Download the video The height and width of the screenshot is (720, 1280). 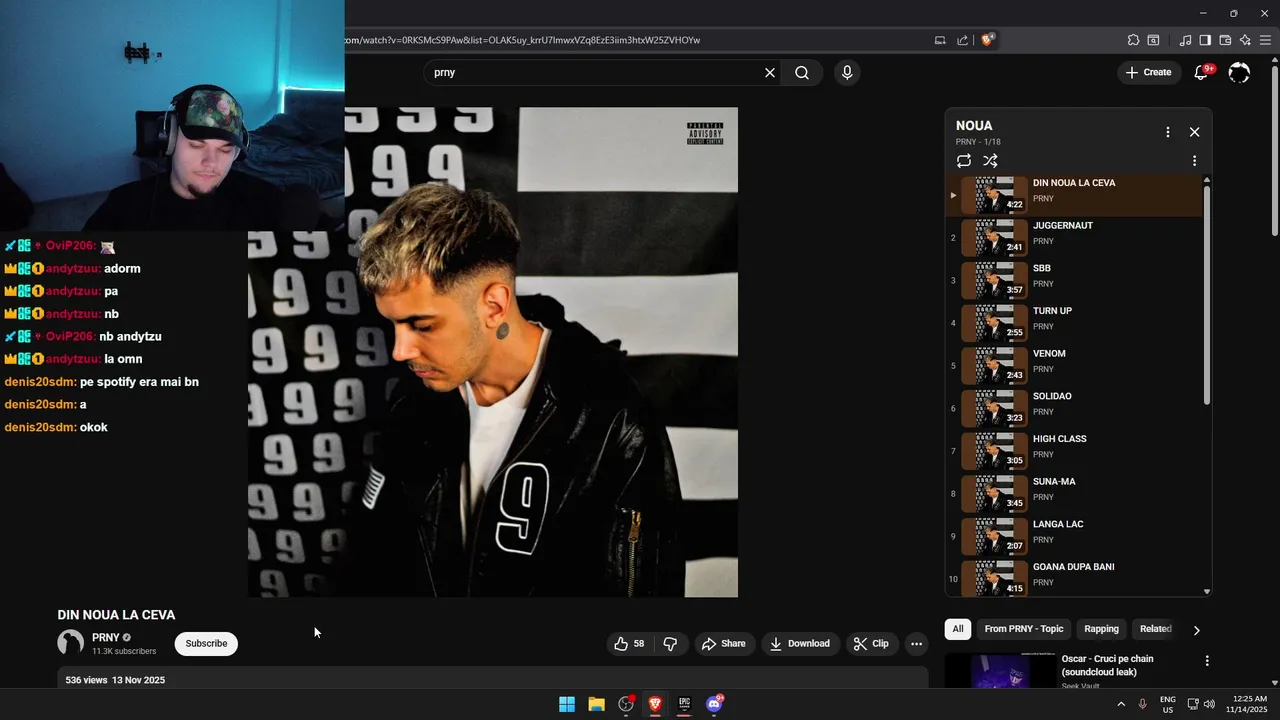[x=799, y=644]
